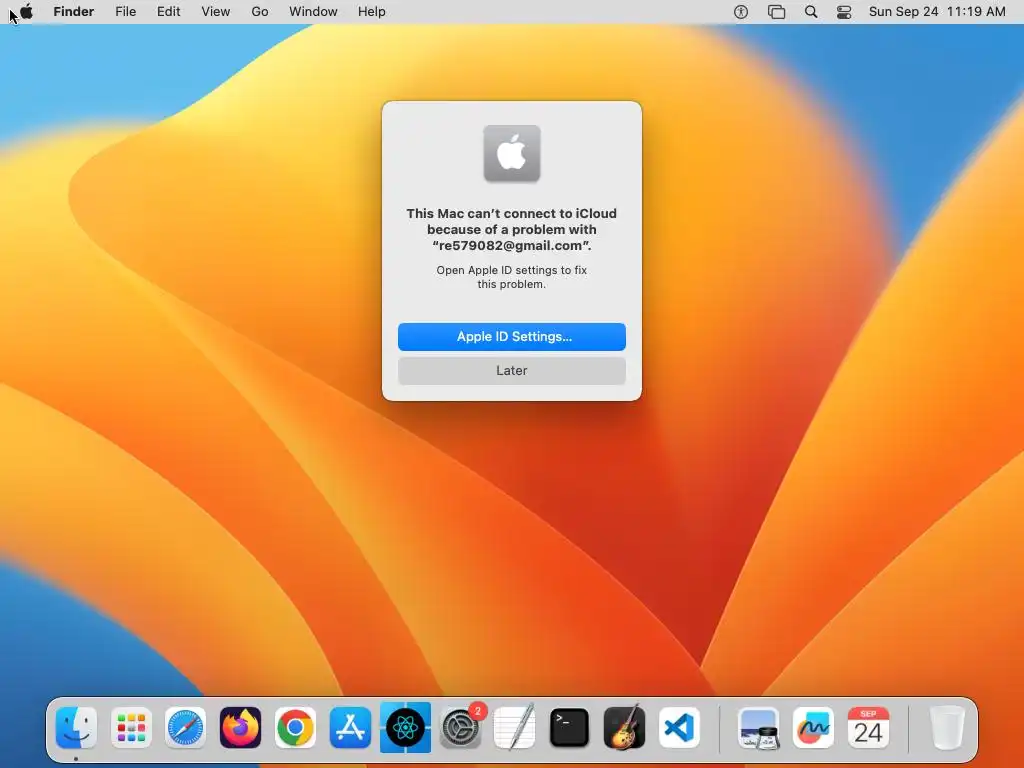Launch GarageBand from the Dock
Screen dimensions: 1024x768
(x=624, y=728)
